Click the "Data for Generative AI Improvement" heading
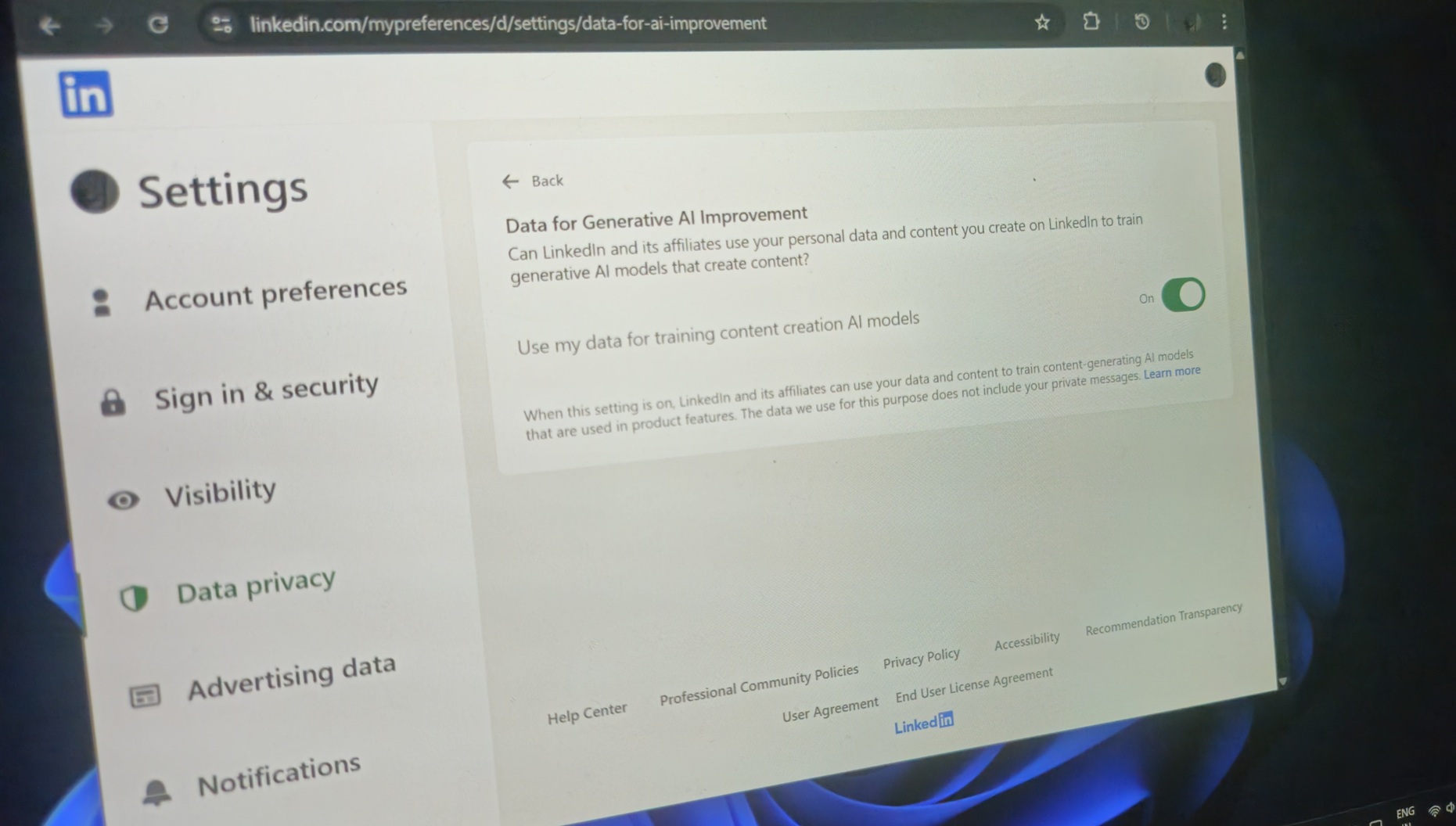1456x826 pixels. pos(656,219)
